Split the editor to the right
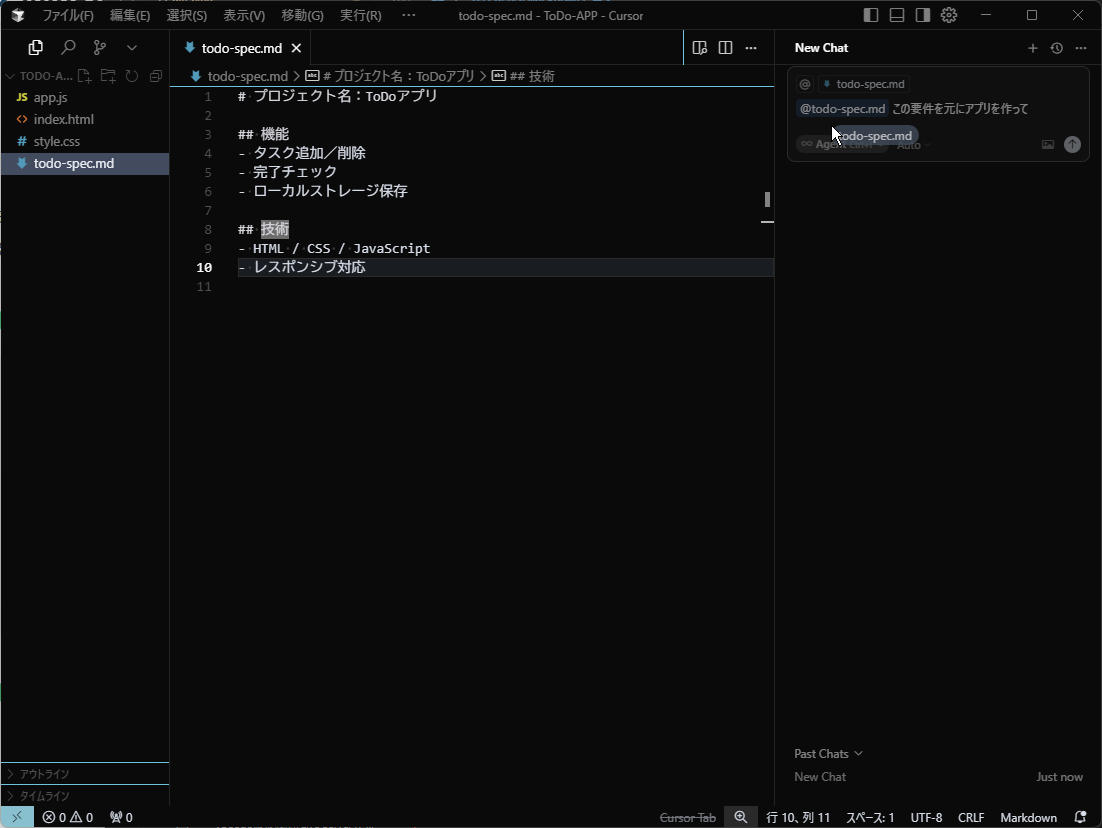The height and width of the screenshot is (828, 1102). pyautogui.click(x=726, y=48)
